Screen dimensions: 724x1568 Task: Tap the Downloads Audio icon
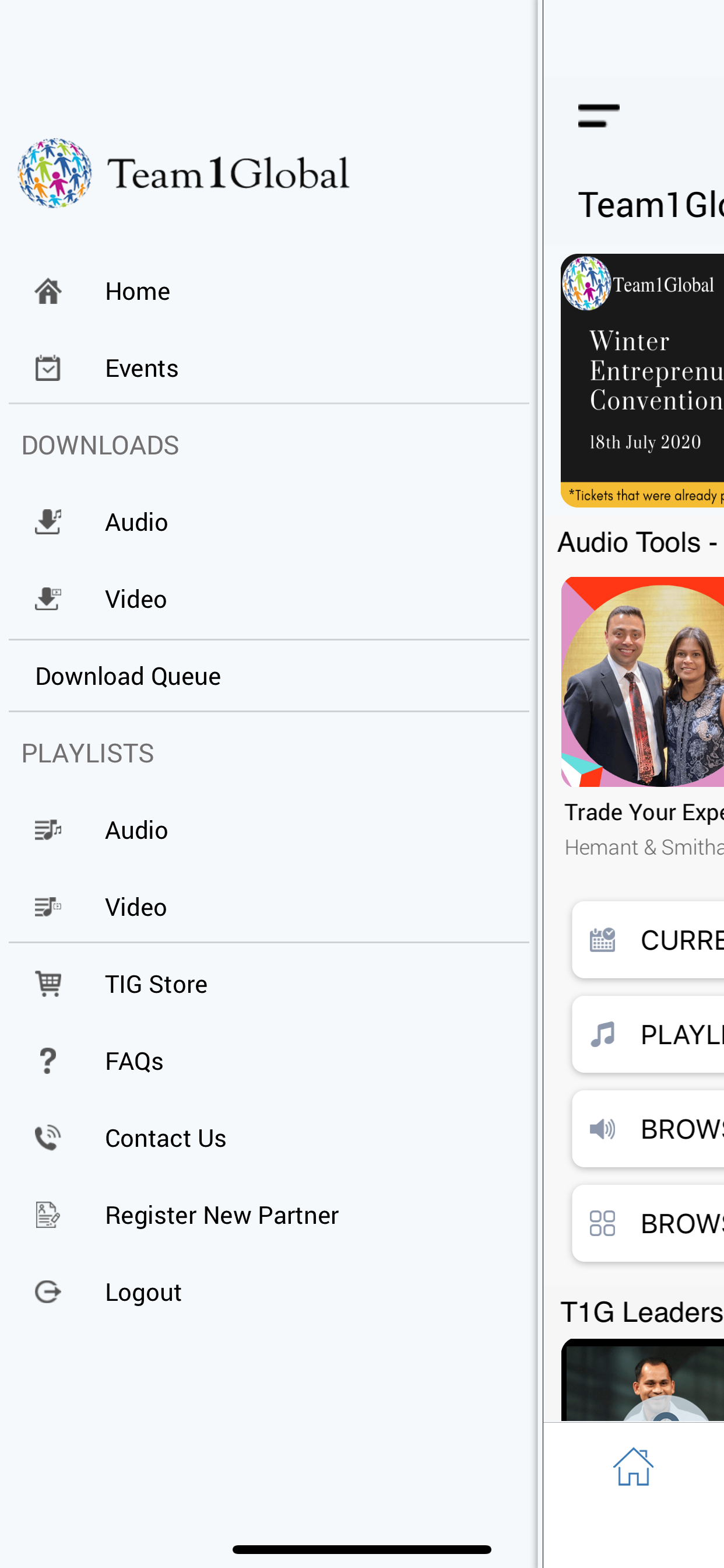(x=48, y=522)
